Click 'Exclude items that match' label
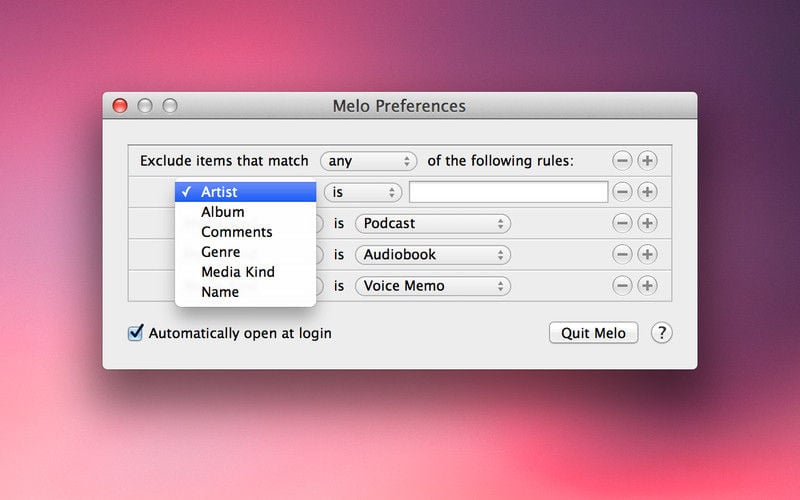 pos(224,161)
